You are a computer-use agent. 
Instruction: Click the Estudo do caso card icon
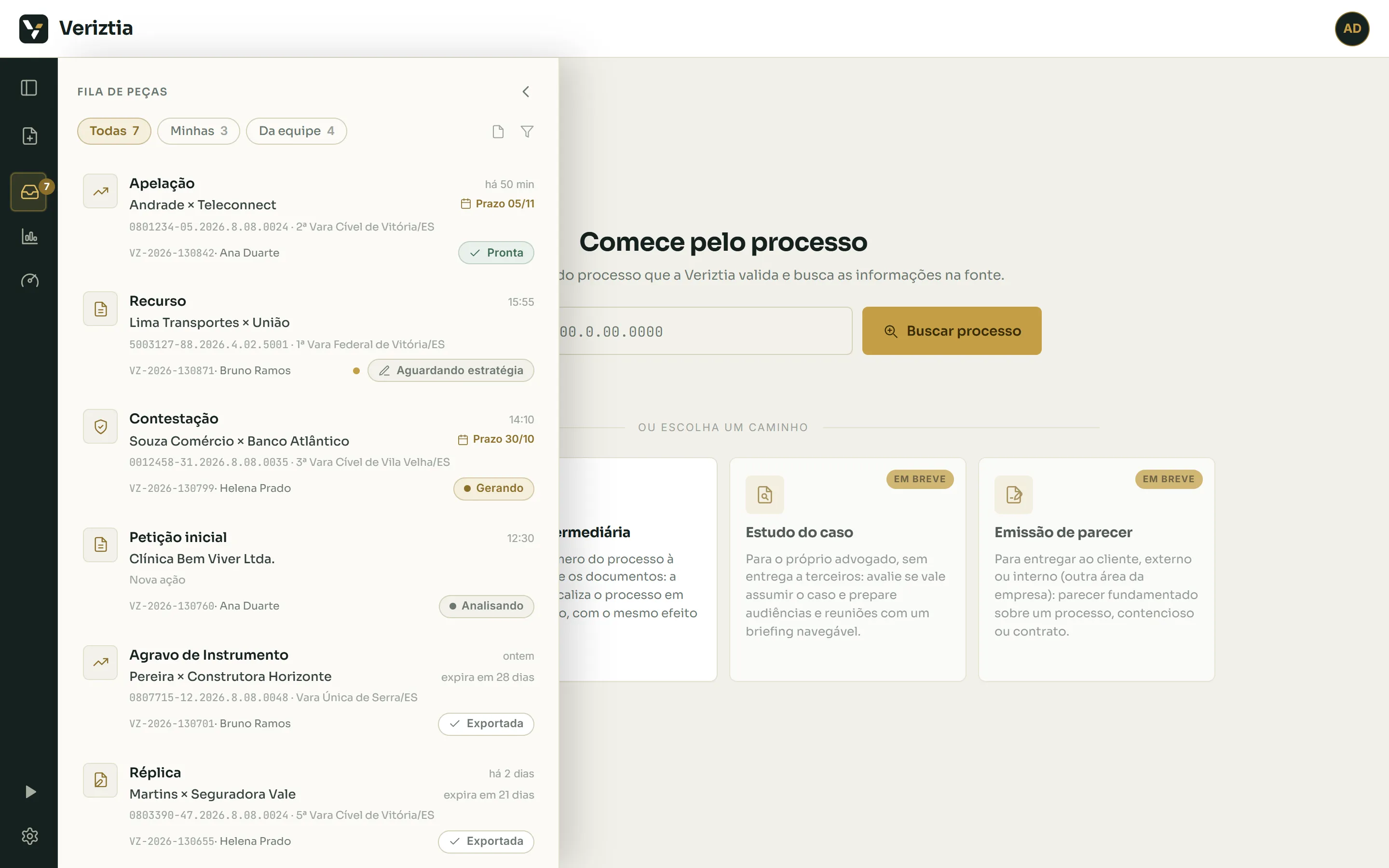[x=764, y=494]
